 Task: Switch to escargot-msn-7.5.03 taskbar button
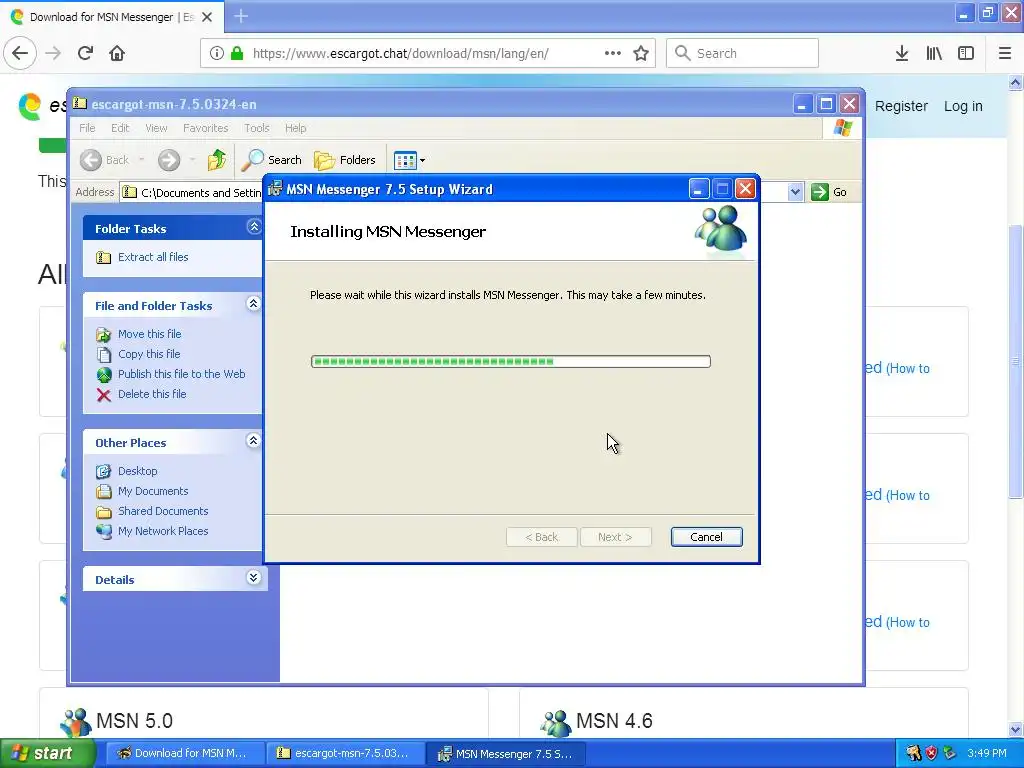tap(344, 753)
